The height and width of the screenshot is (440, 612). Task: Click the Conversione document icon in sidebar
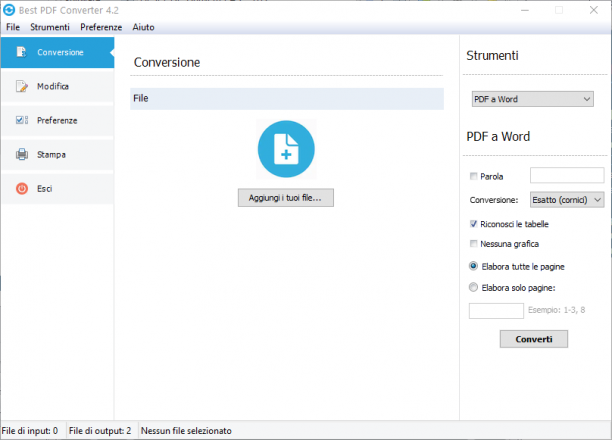point(21,52)
